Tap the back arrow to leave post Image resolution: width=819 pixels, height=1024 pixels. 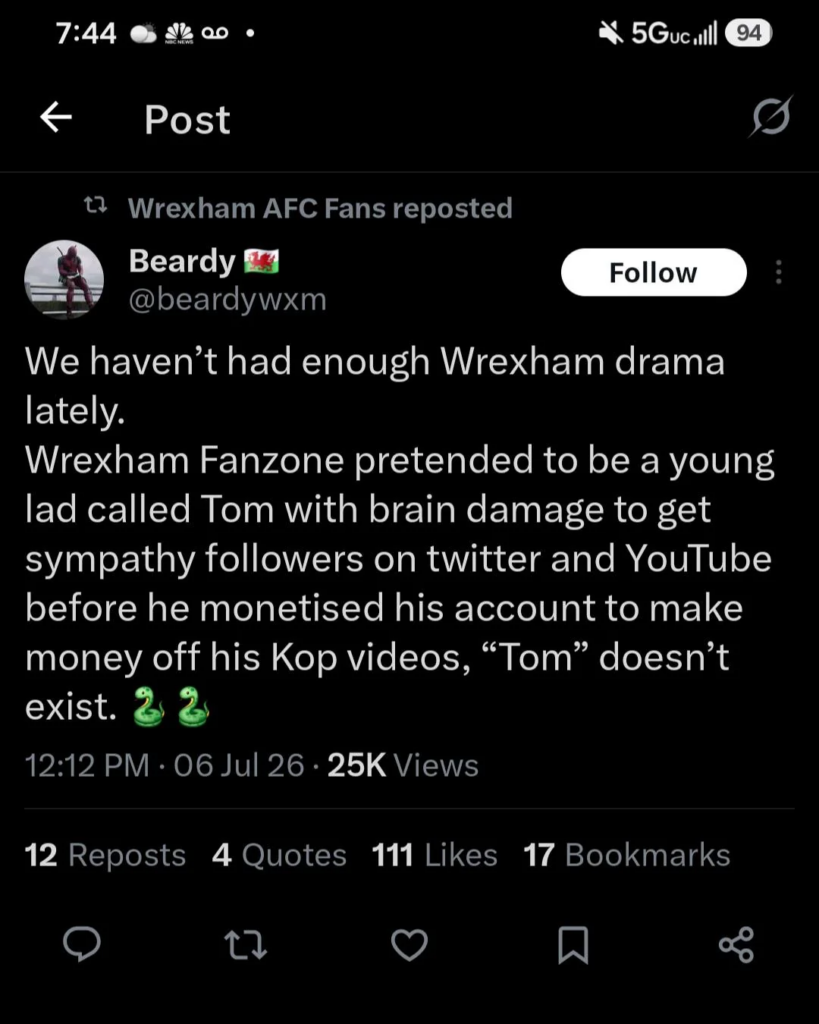point(56,118)
